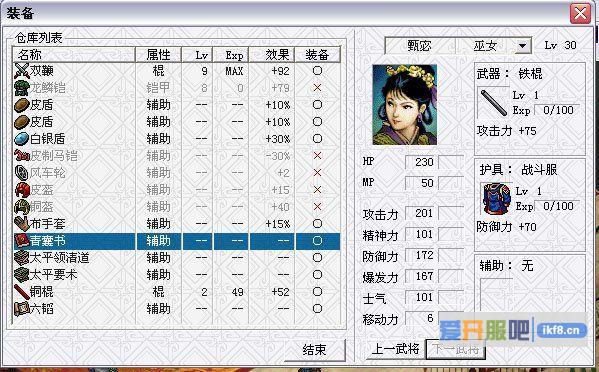Click the armor Exp 0/100 bar
The image size is (599, 372).
(557, 206)
